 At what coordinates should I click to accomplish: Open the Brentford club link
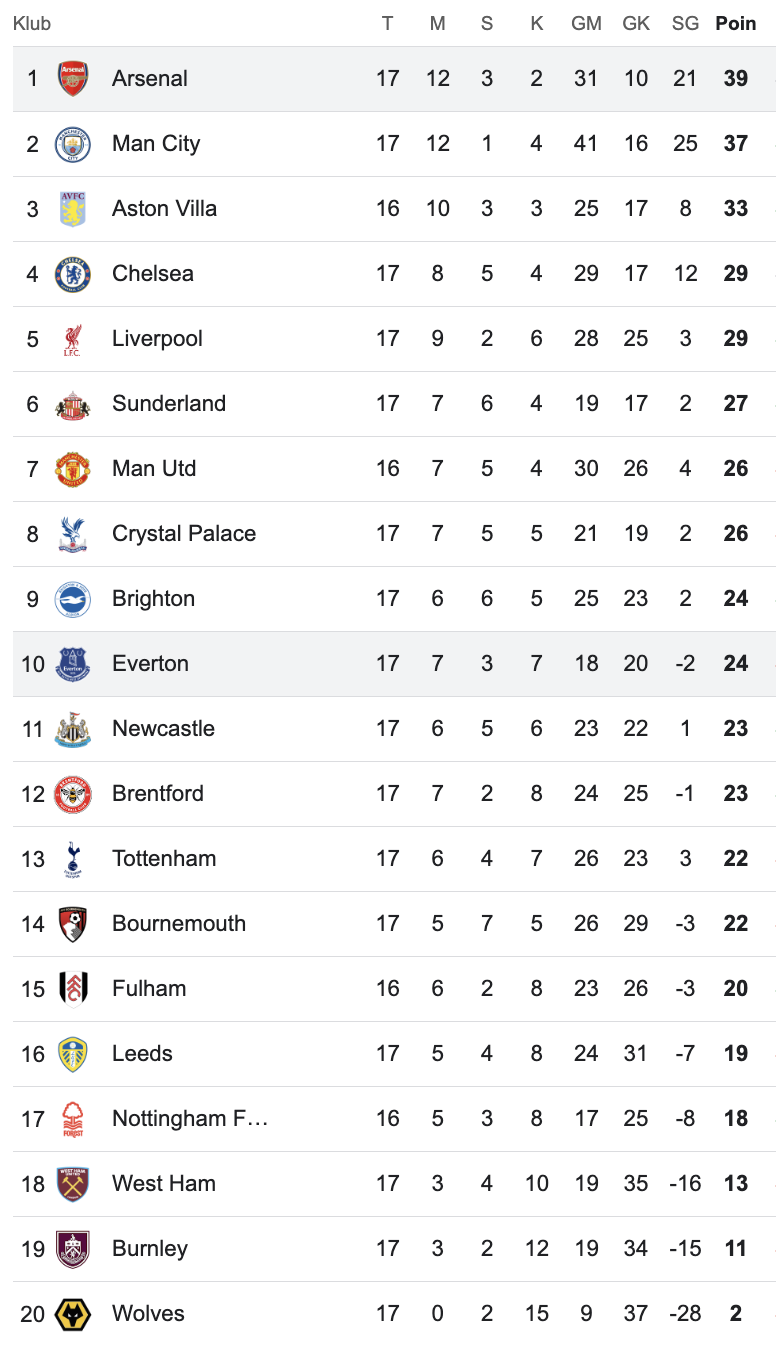pos(158,794)
